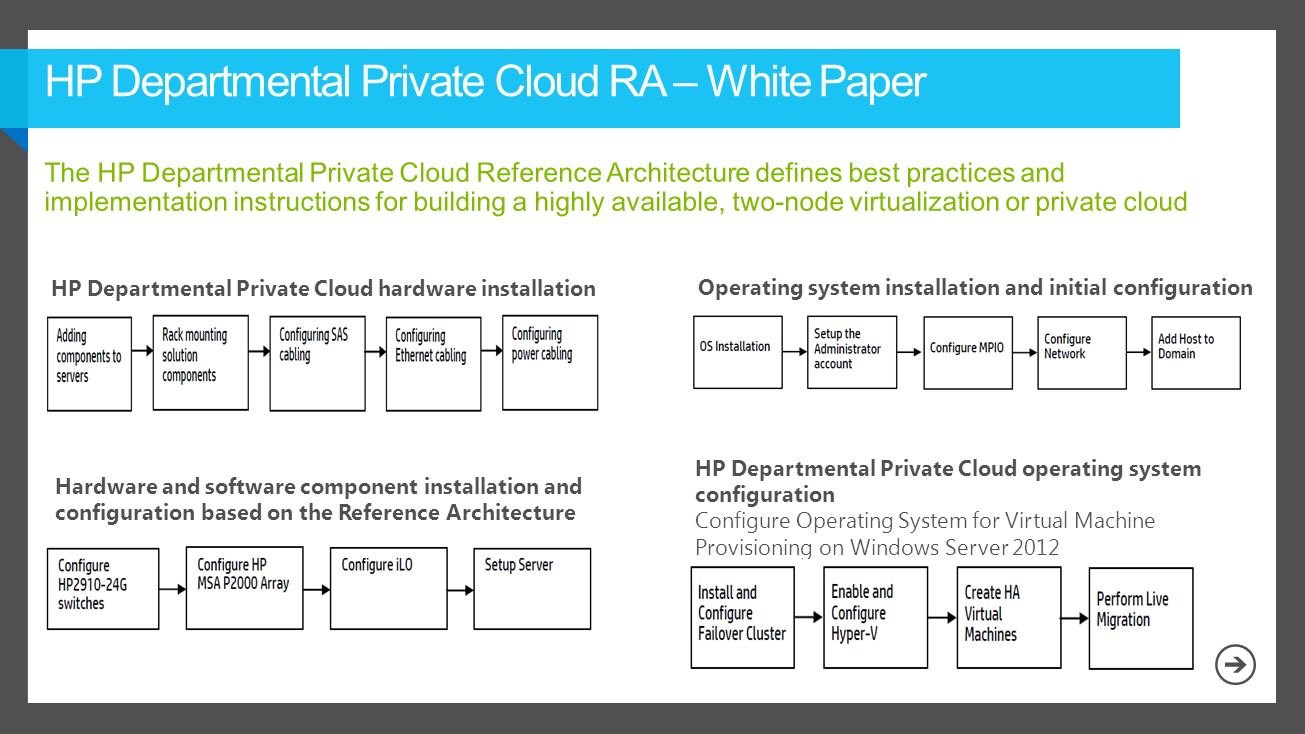Select the 'Configure MPIO' step box

[968, 353]
